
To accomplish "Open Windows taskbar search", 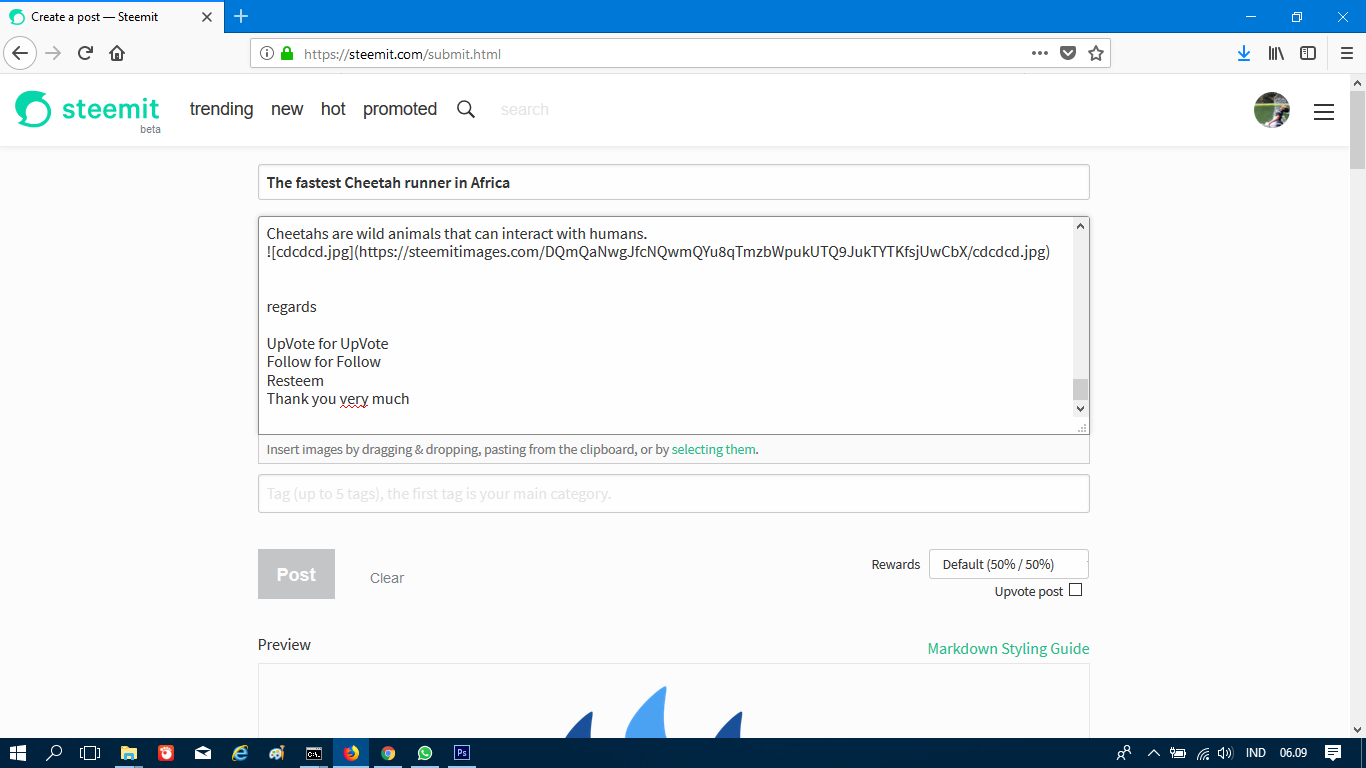I will tap(55, 753).
